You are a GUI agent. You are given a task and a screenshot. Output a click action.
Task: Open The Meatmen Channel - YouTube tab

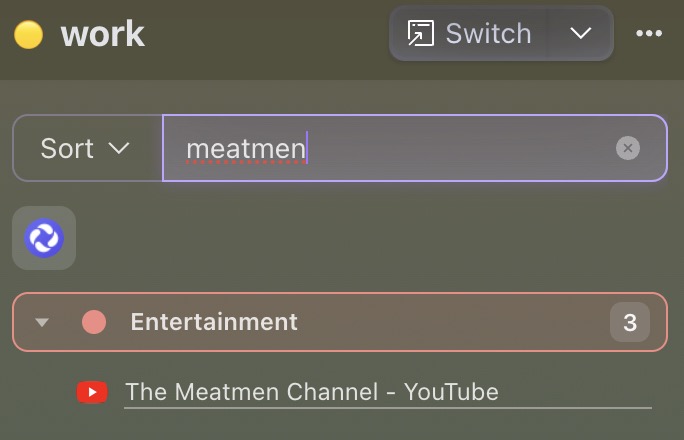point(310,392)
